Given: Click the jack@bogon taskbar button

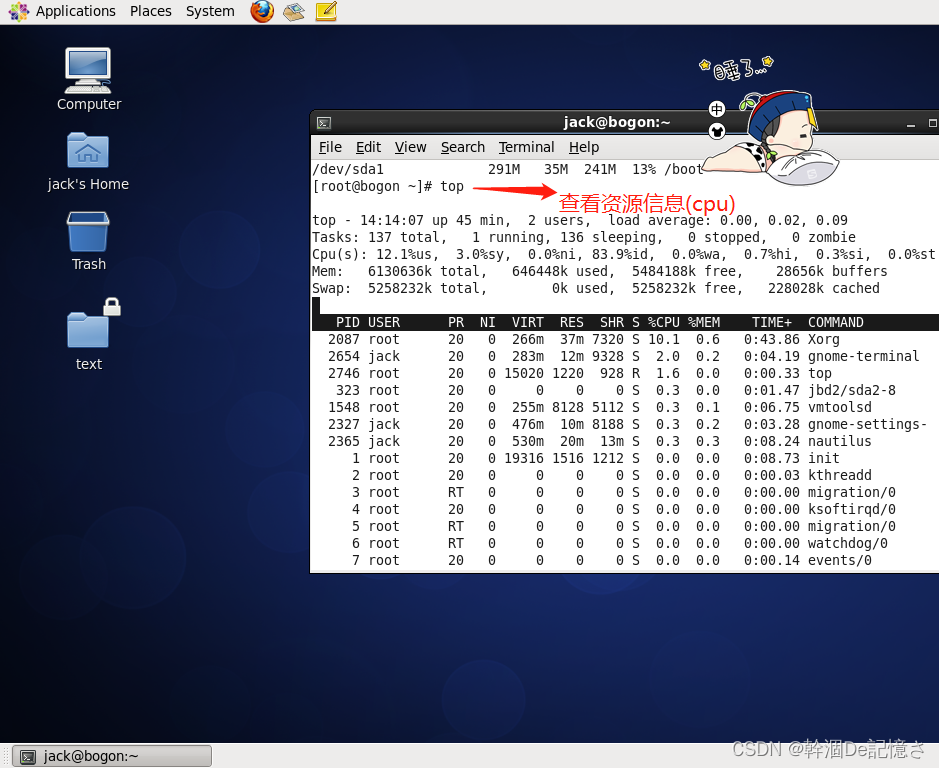Looking at the screenshot, I should pos(113,756).
